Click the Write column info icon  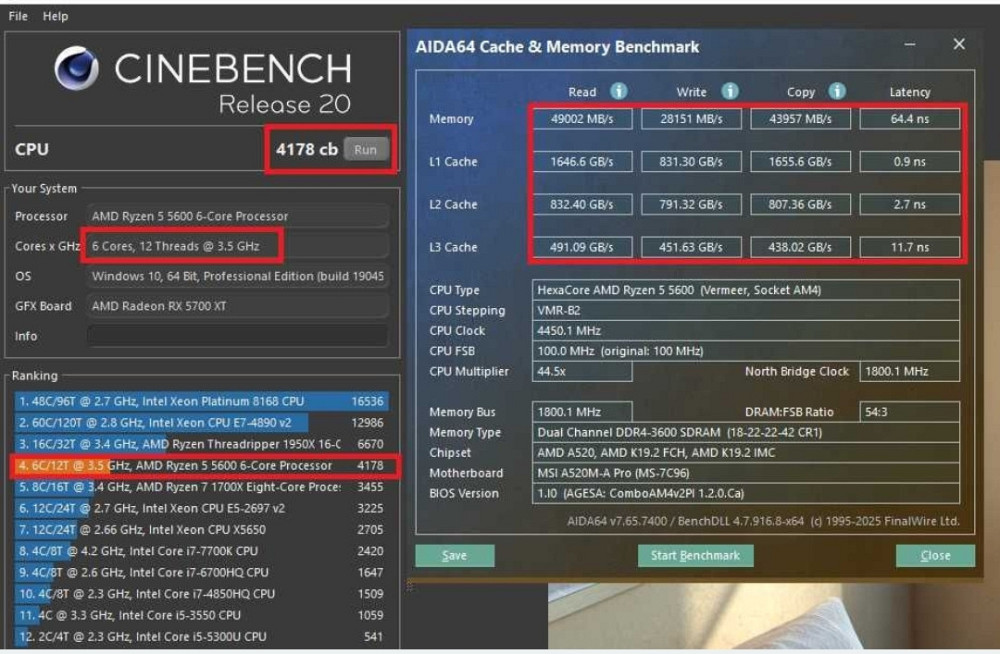point(730,91)
